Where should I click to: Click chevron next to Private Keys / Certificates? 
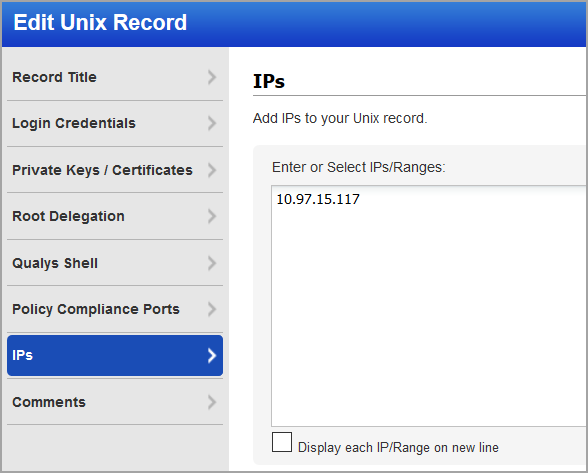coord(212,170)
